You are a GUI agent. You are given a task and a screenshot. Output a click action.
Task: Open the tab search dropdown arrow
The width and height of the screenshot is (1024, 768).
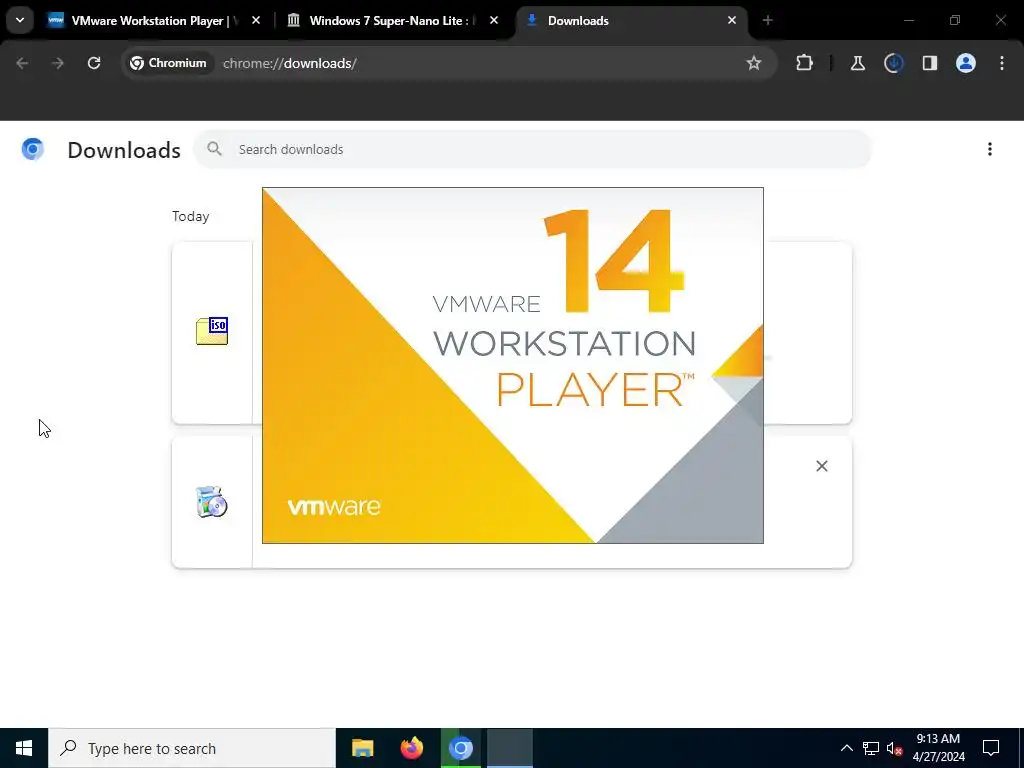coord(20,20)
